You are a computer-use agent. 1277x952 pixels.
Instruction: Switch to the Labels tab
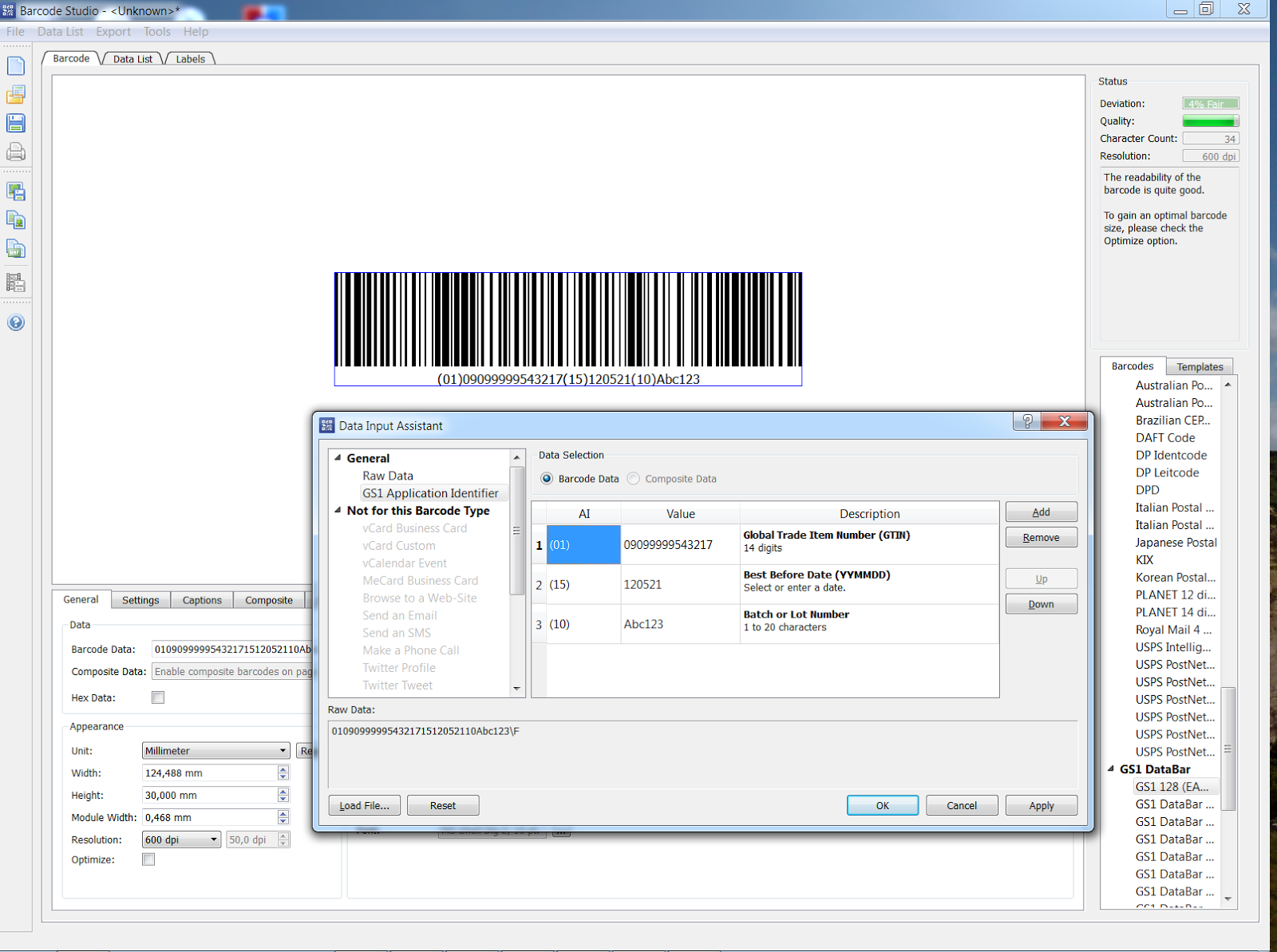190,59
